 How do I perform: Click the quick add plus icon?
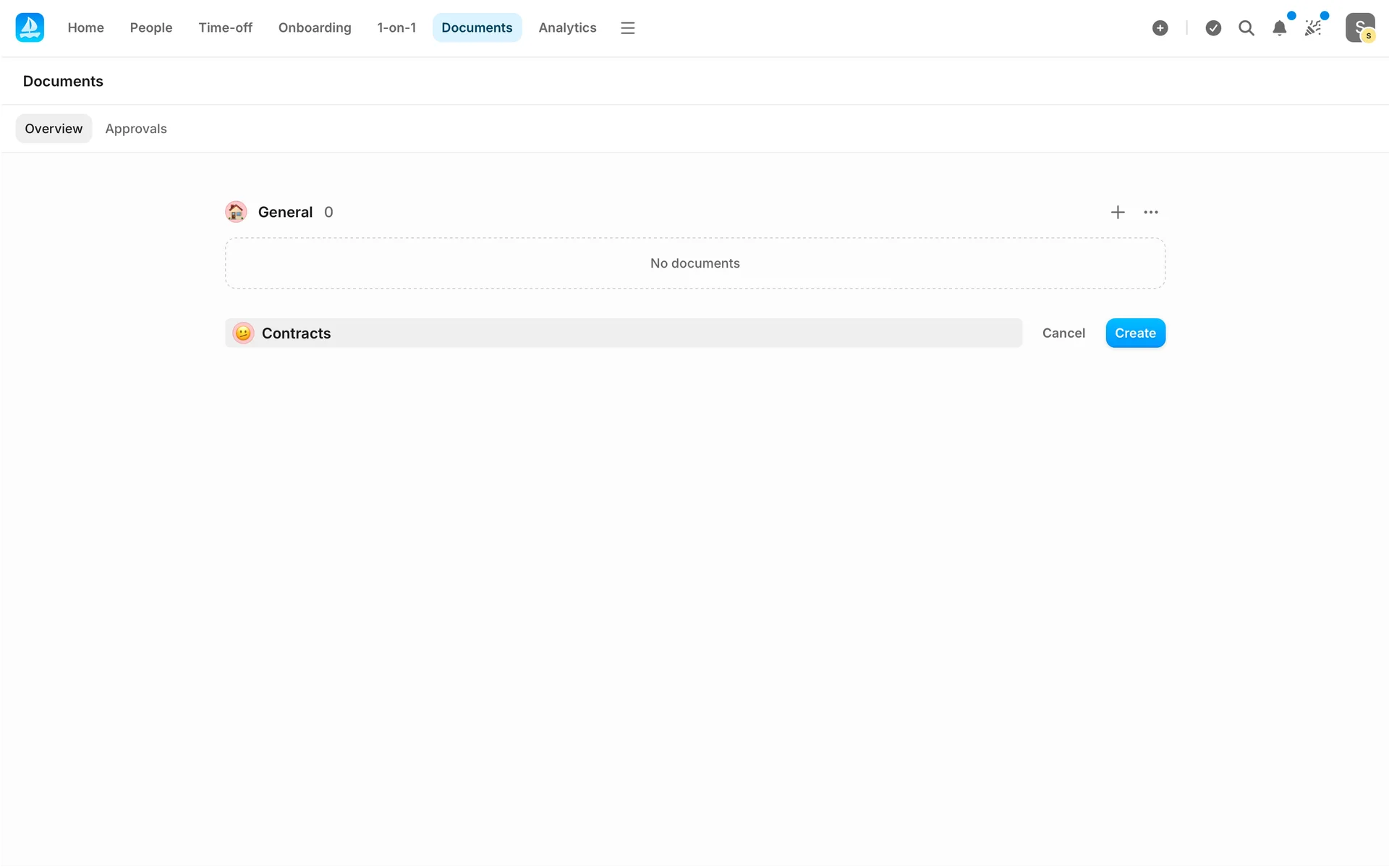[x=1160, y=27]
